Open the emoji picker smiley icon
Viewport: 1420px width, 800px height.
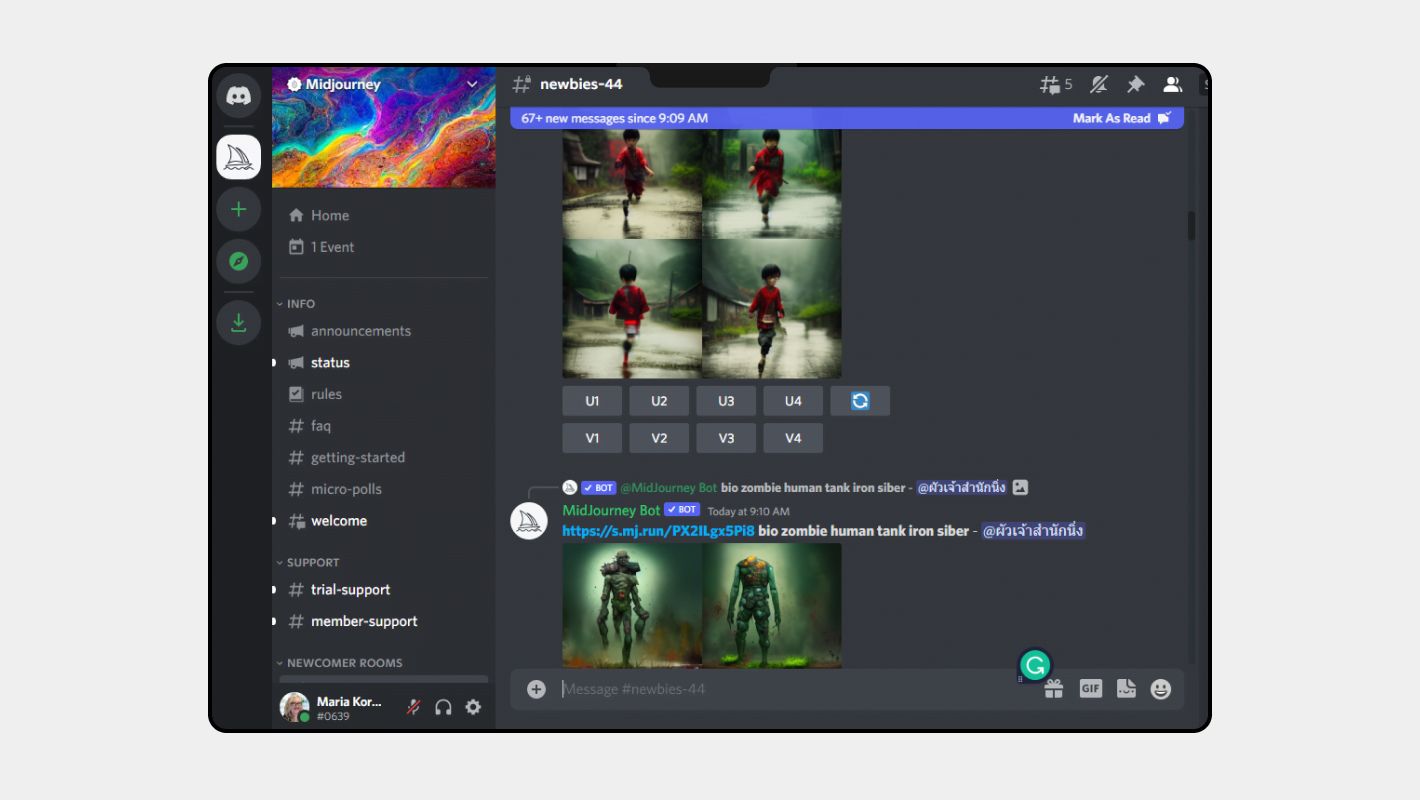(x=1160, y=689)
